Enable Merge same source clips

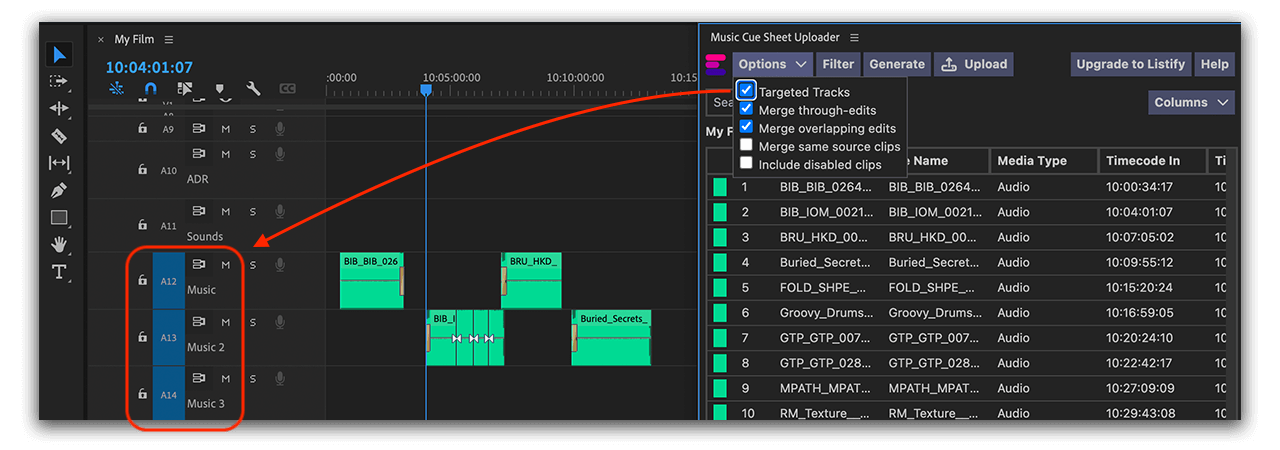(746, 146)
